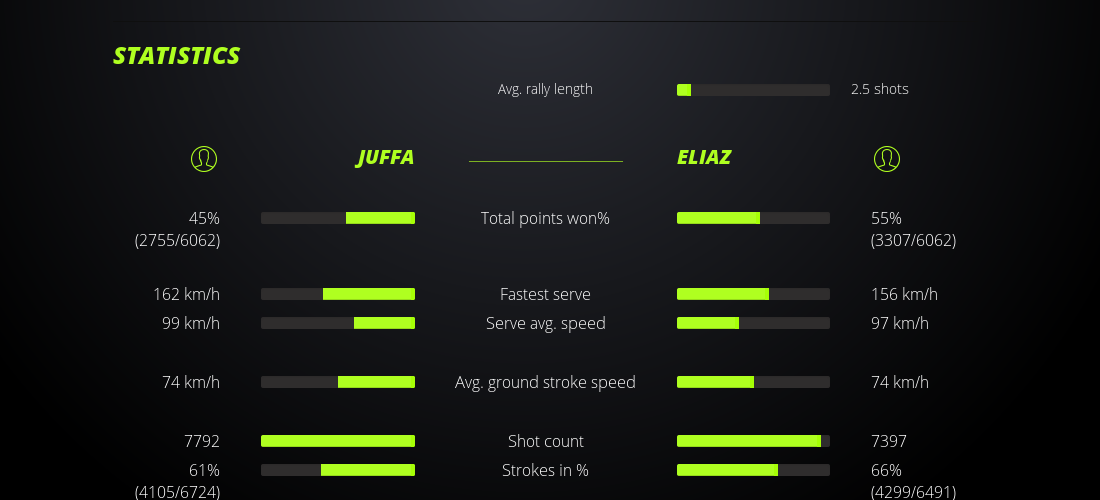
Task: Click Juffa's Serve avg. speed bar
Action: [338, 323]
